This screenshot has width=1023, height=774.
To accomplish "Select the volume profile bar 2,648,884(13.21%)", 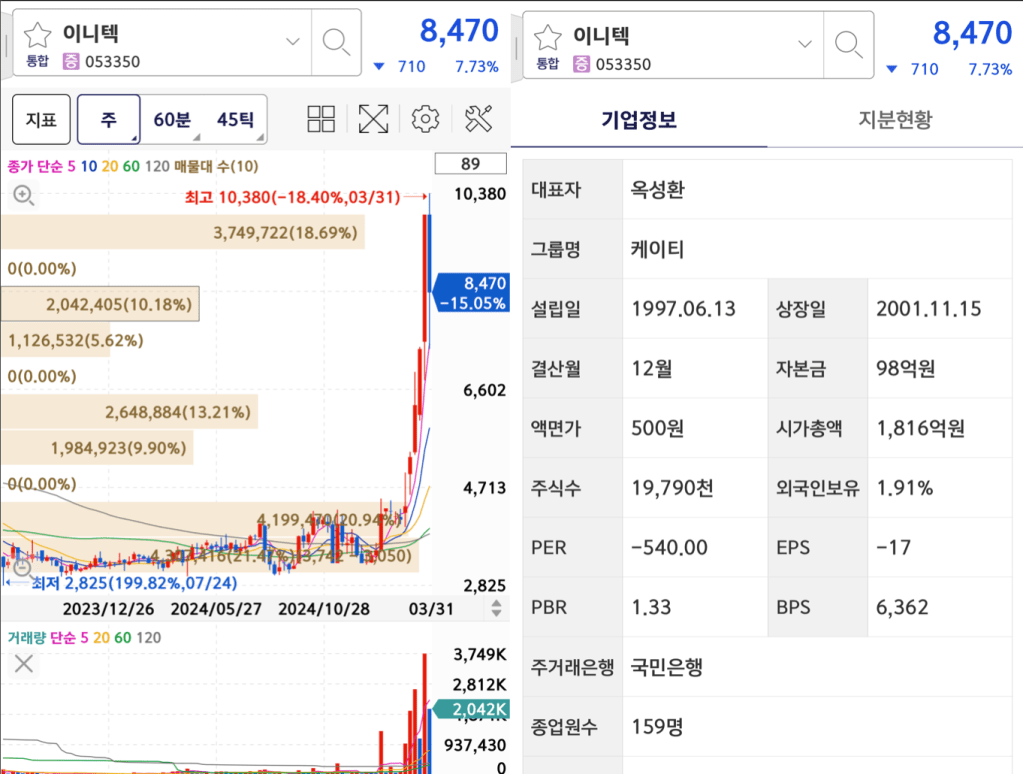I will pos(129,412).
